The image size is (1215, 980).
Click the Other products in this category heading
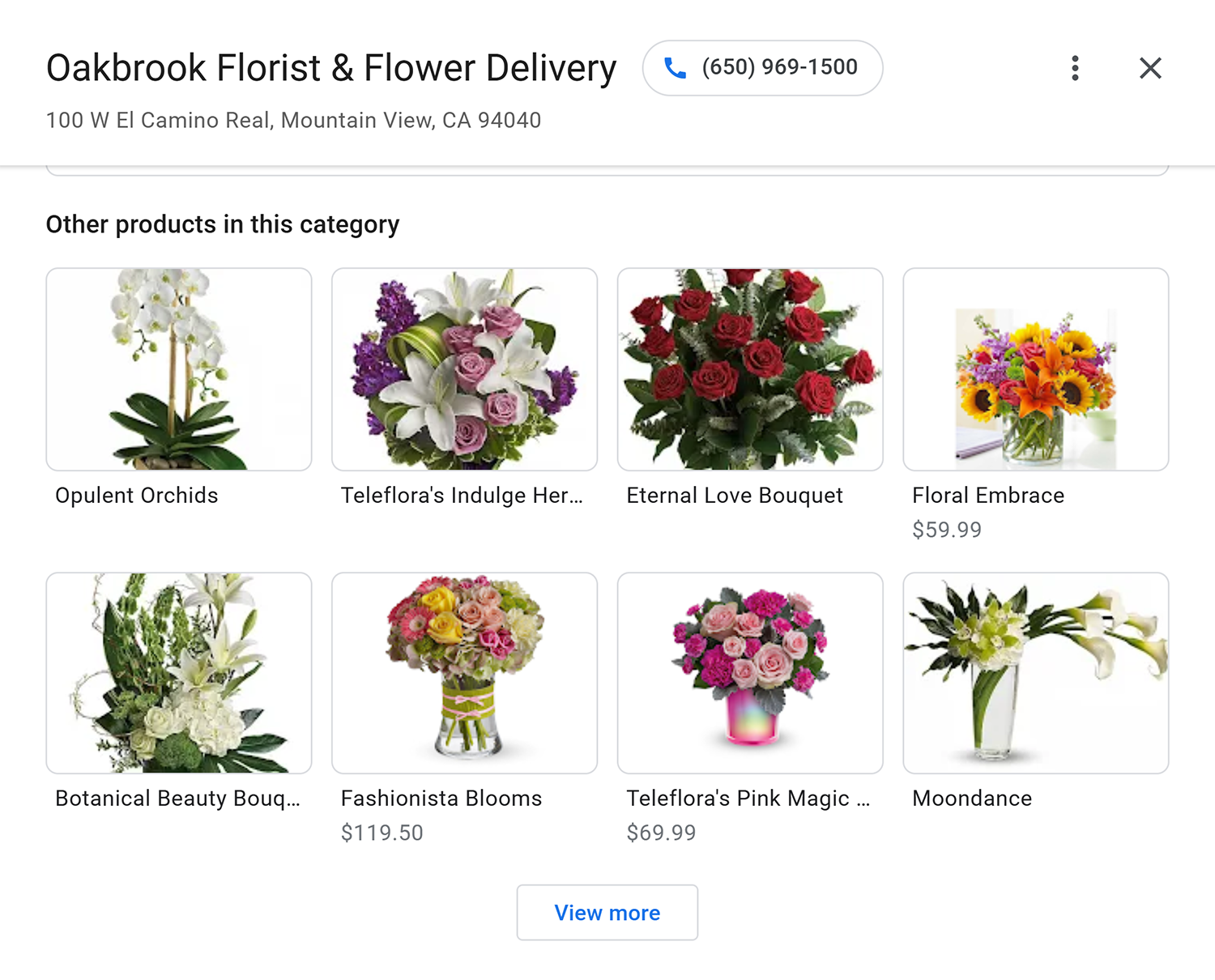point(223,224)
